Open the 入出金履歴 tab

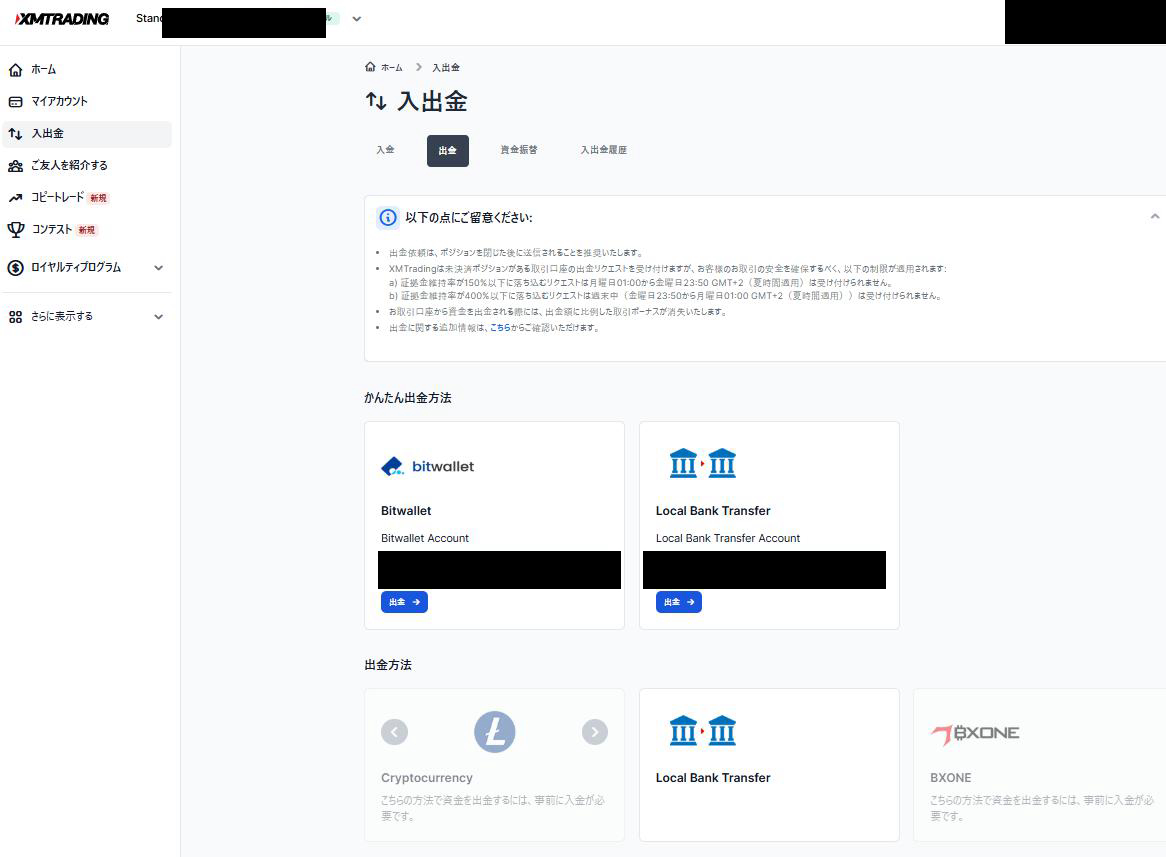604,150
